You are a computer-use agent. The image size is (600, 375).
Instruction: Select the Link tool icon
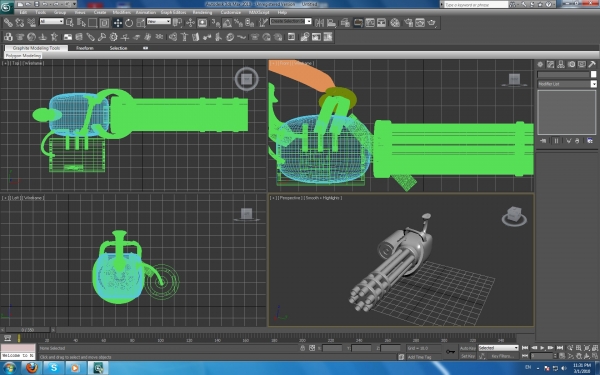[x=8, y=23]
